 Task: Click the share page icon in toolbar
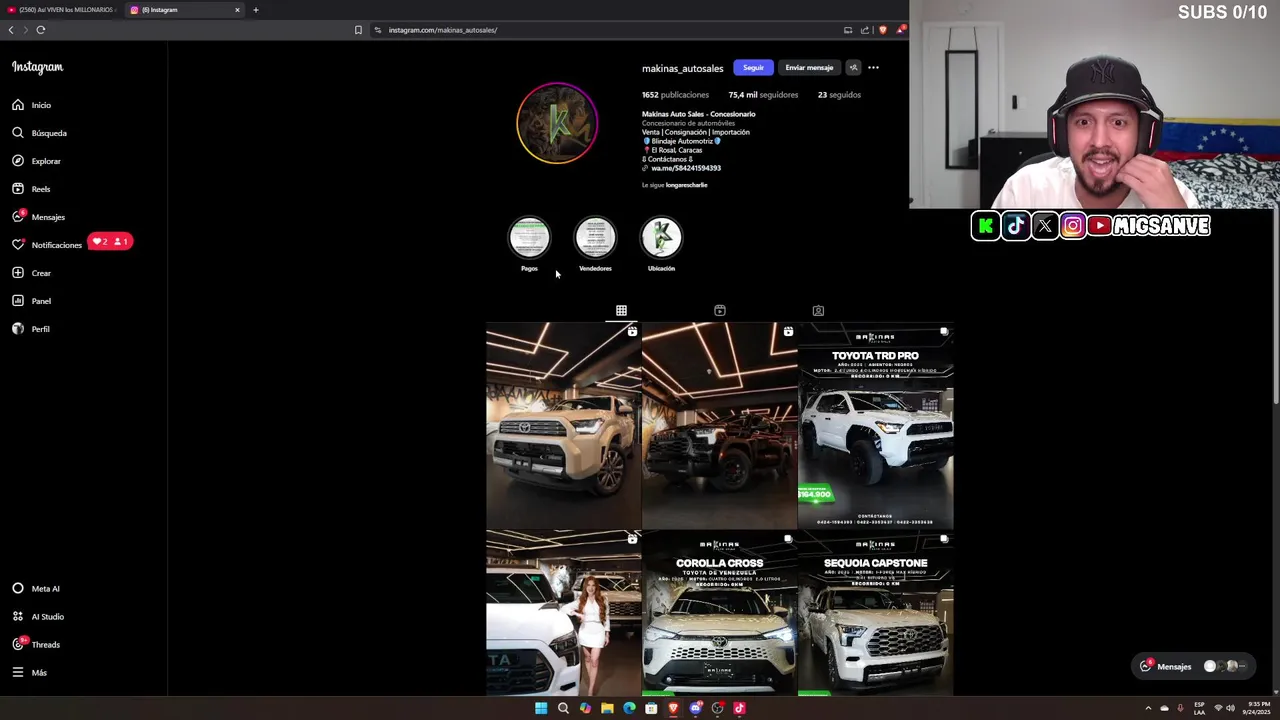click(x=865, y=30)
